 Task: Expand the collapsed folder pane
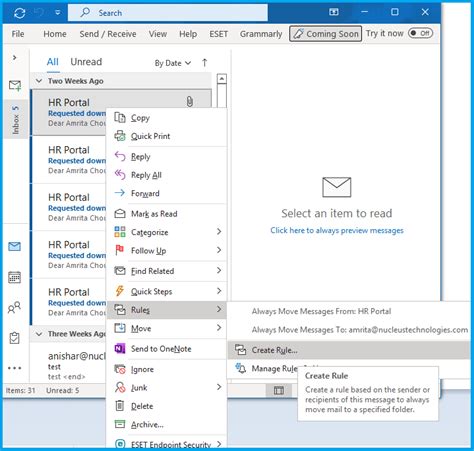[x=15, y=58]
